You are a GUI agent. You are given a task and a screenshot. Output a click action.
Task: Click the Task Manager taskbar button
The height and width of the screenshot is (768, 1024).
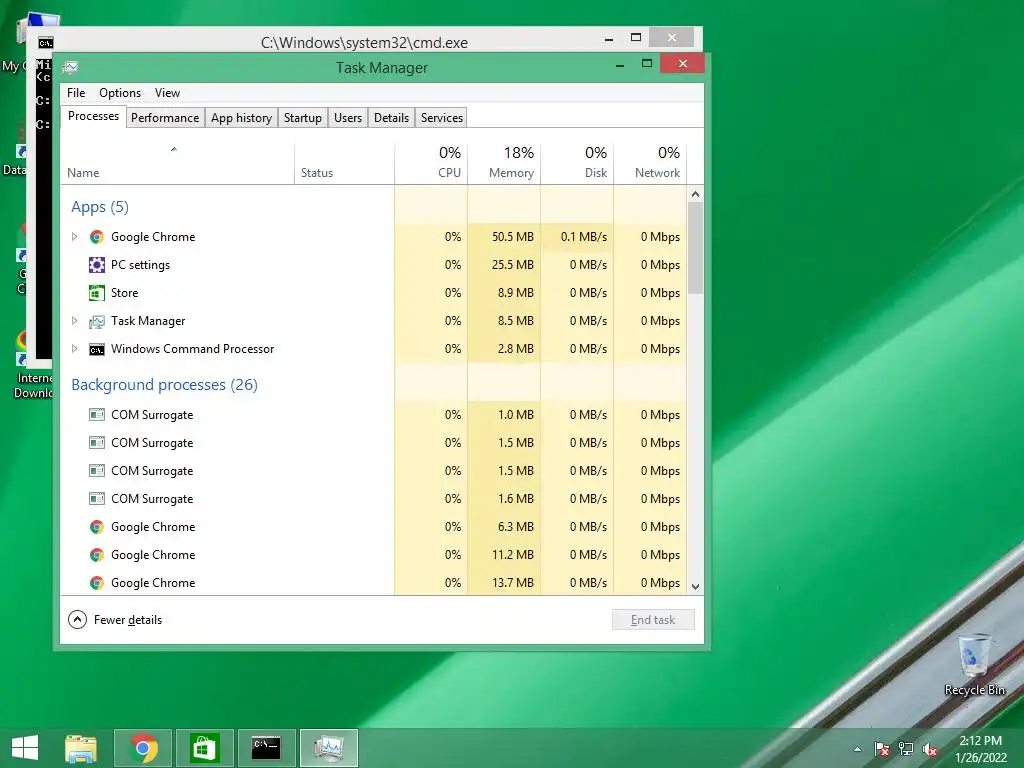point(328,748)
